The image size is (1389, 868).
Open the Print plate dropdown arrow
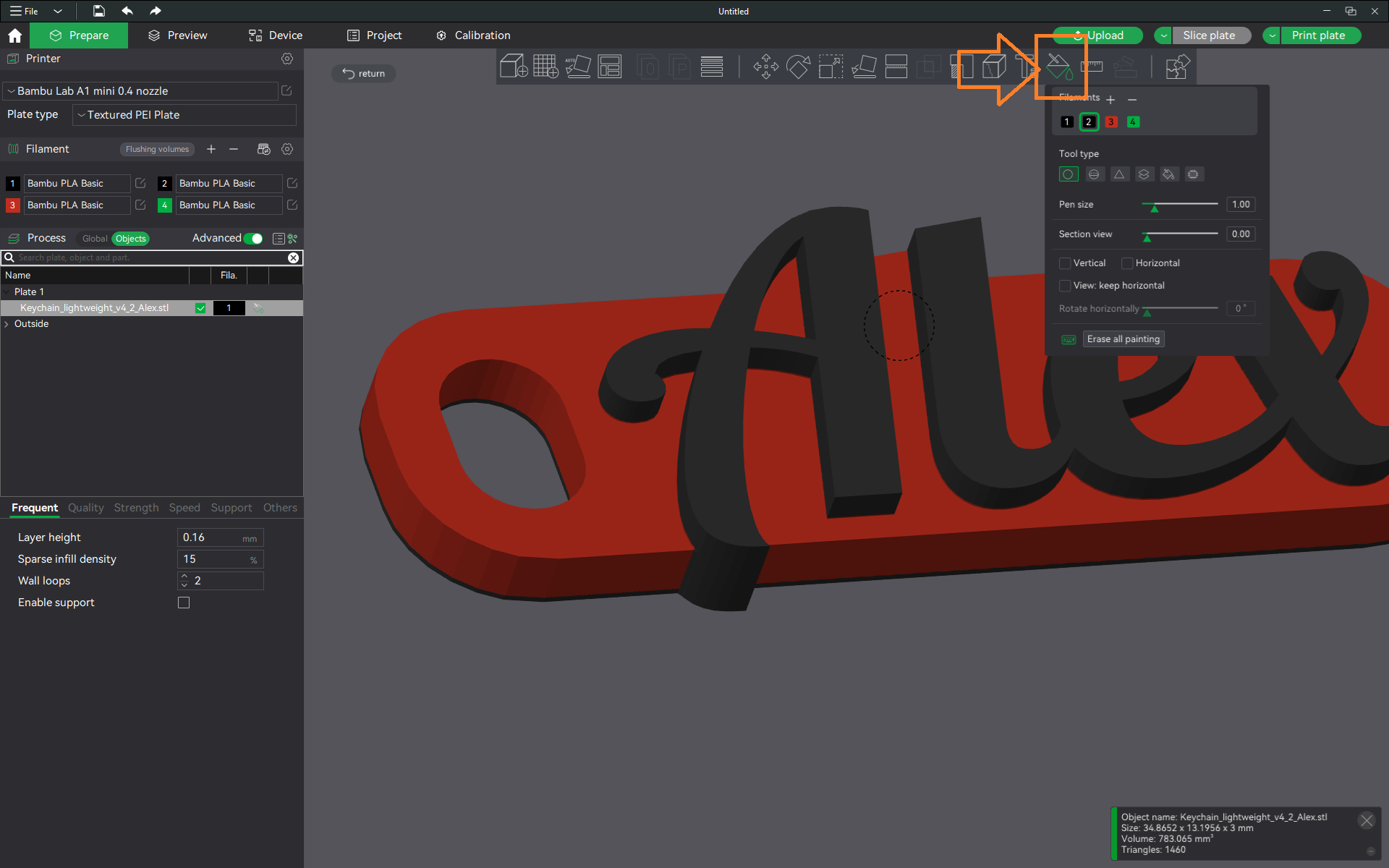pyautogui.click(x=1272, y=35)
